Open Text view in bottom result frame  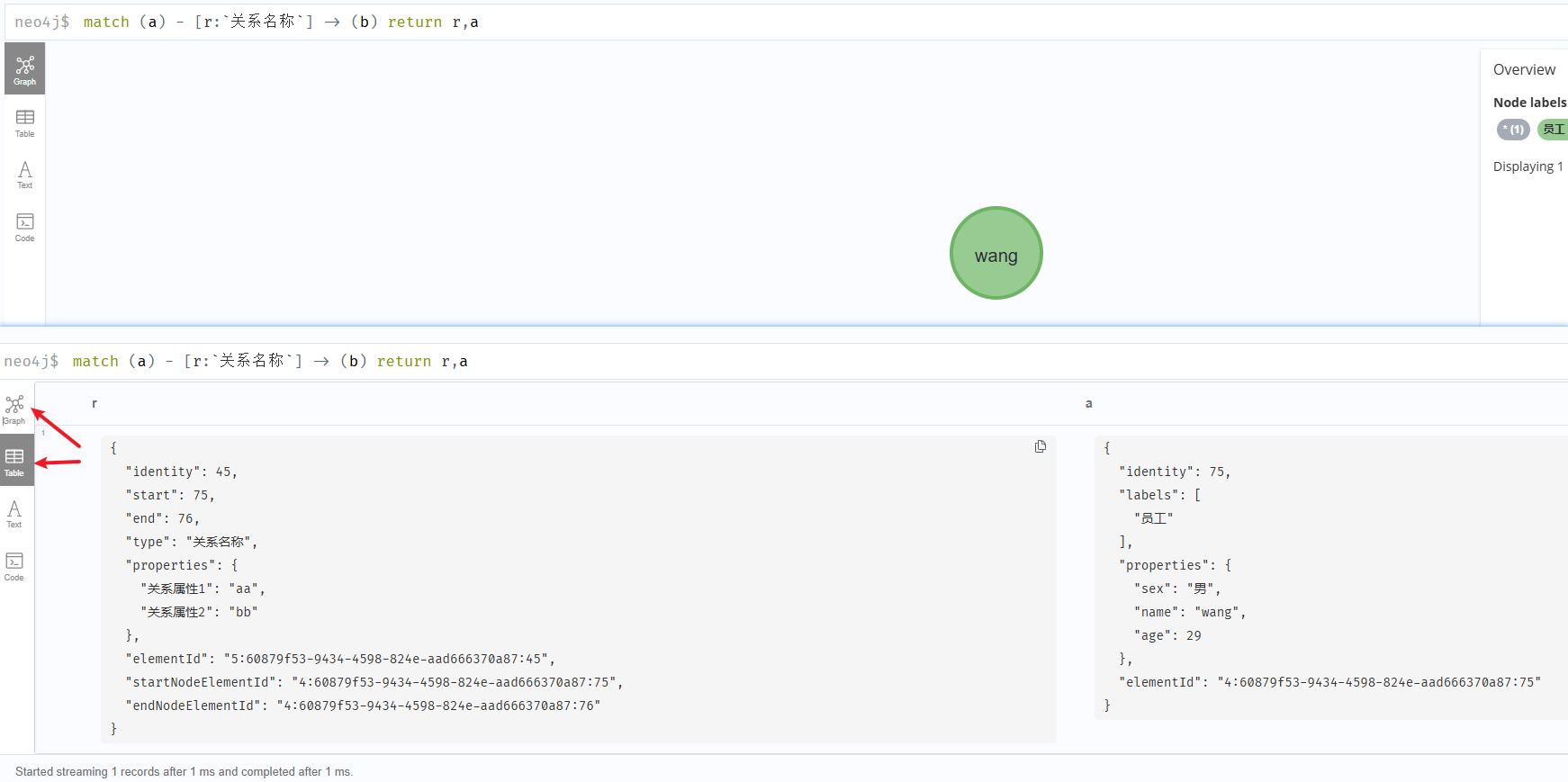[x=14, y=514]
